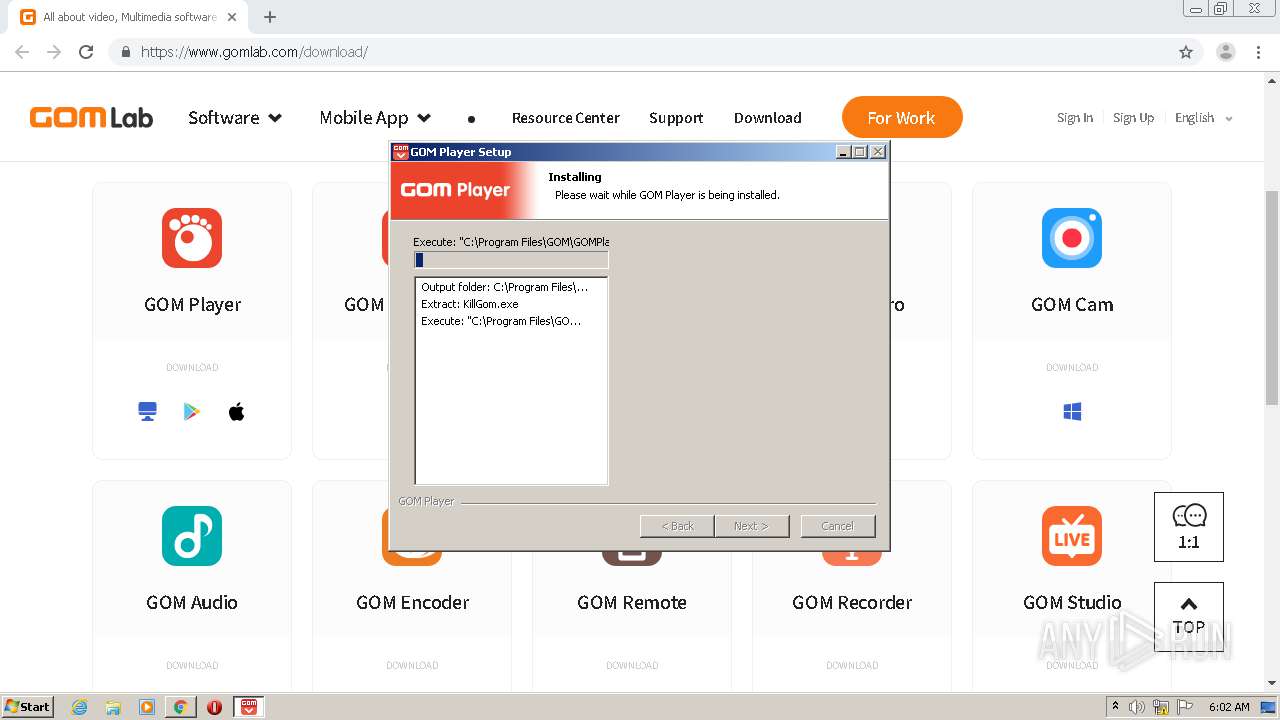Open the 1:1 chat inquiry button
This screenshot has height=720, width=1280.
click(x=1189, y=527)
